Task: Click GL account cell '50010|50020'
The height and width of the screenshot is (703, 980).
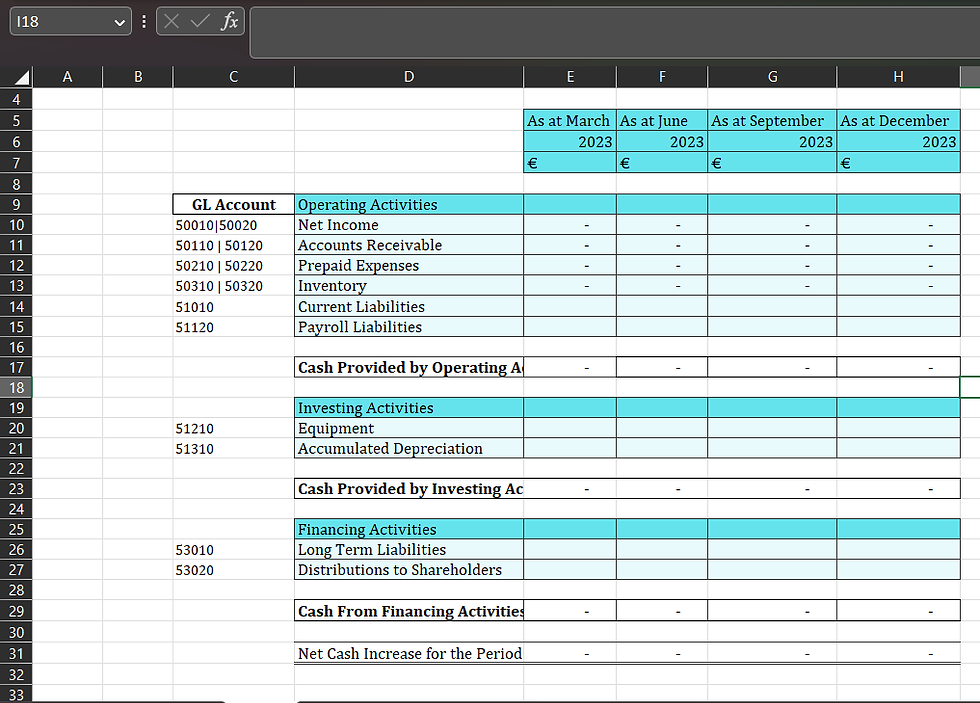Action: [234, 225]
